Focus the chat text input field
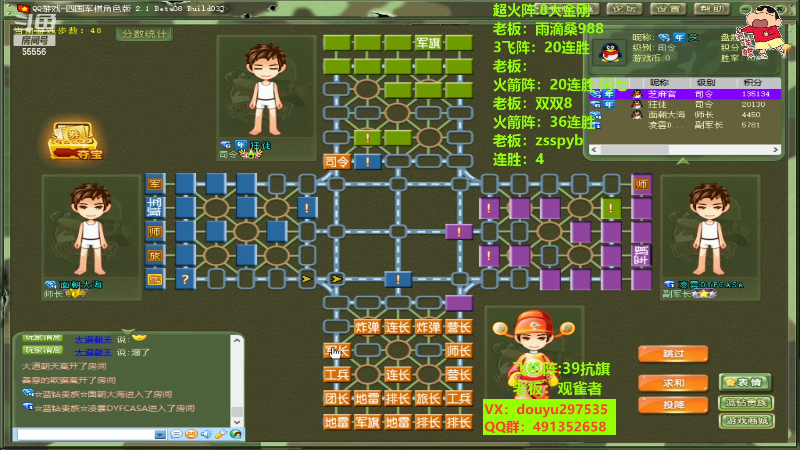The width and height of the screenshot is (800, 450). click(x=85, y=435)
